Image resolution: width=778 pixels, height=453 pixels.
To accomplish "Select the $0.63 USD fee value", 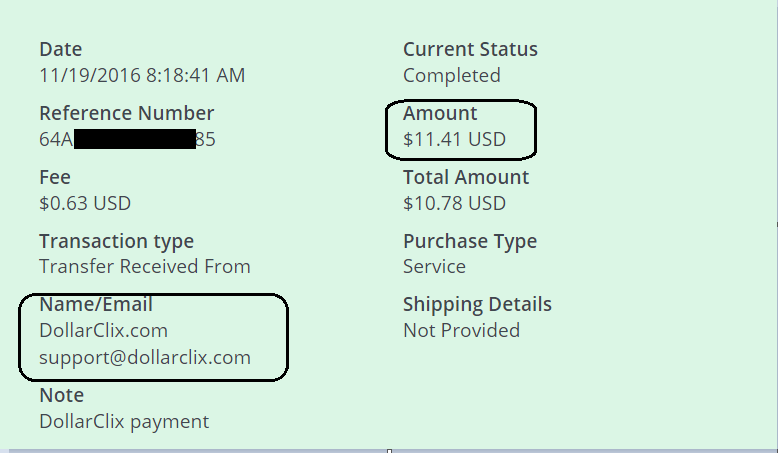I will (x=85, y=203).
